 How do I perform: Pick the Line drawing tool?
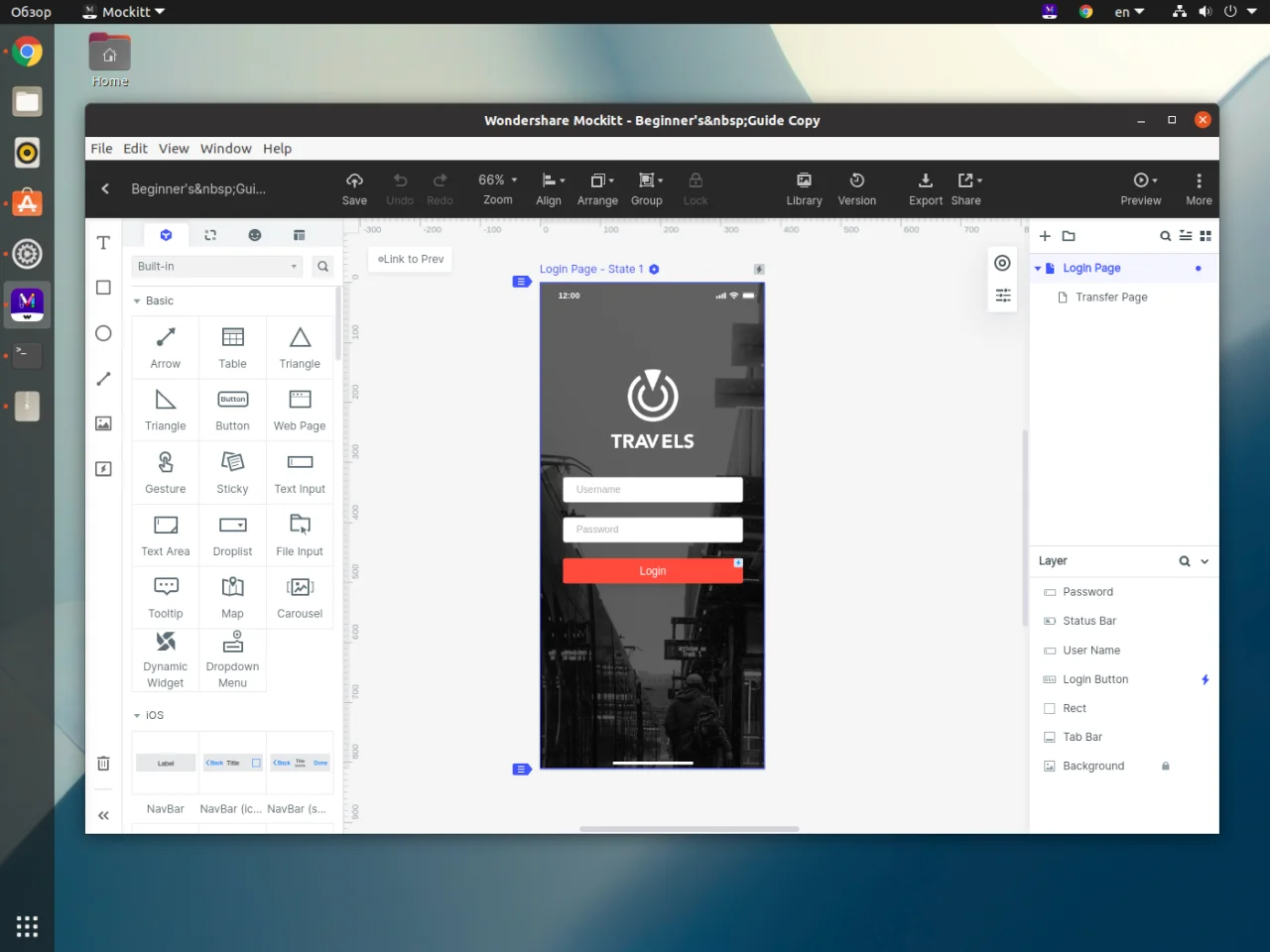pyautogui.click(x=103, y=379)
